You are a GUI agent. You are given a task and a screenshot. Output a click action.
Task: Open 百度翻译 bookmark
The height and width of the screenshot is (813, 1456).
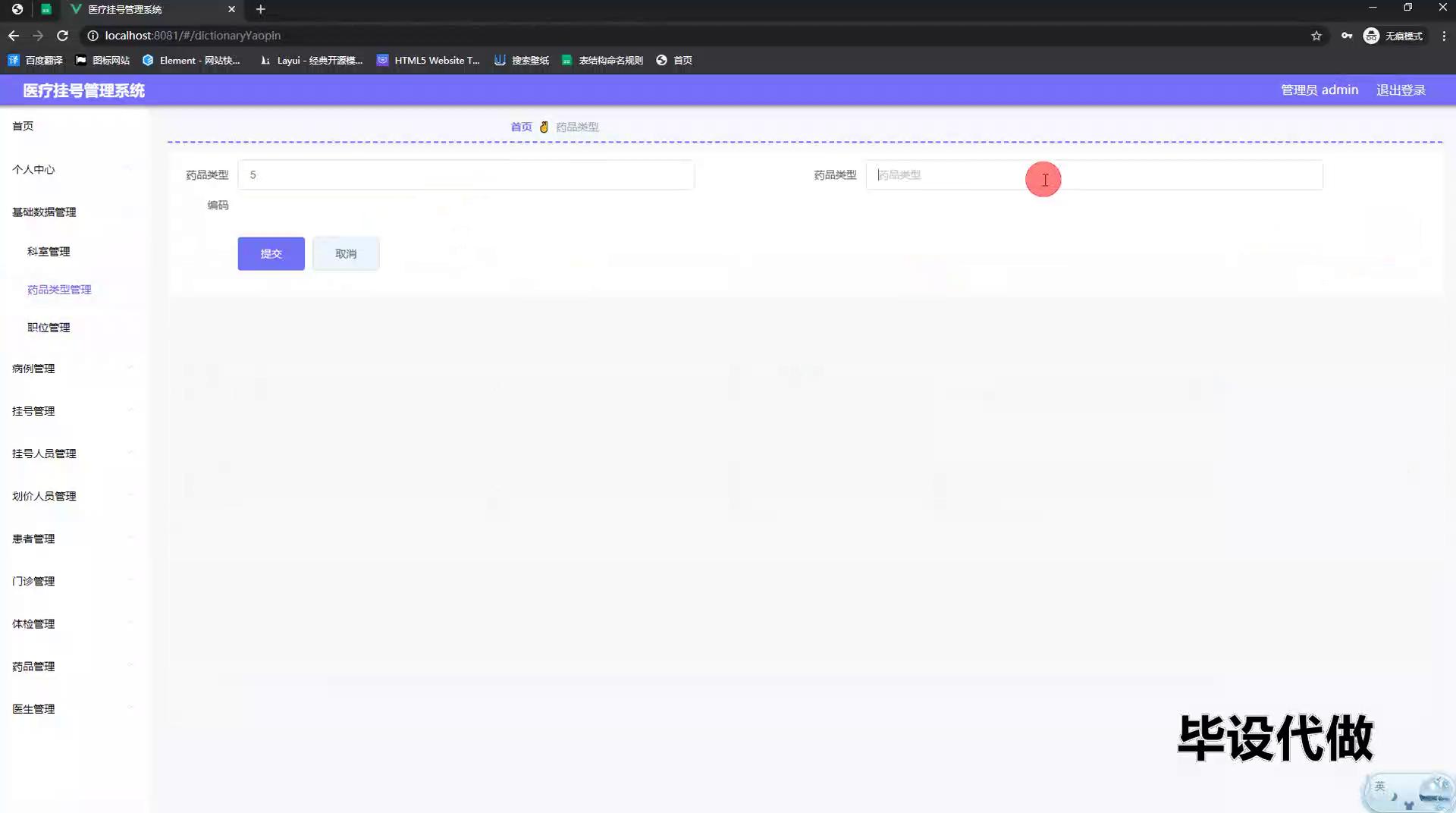tap(36, 60)
